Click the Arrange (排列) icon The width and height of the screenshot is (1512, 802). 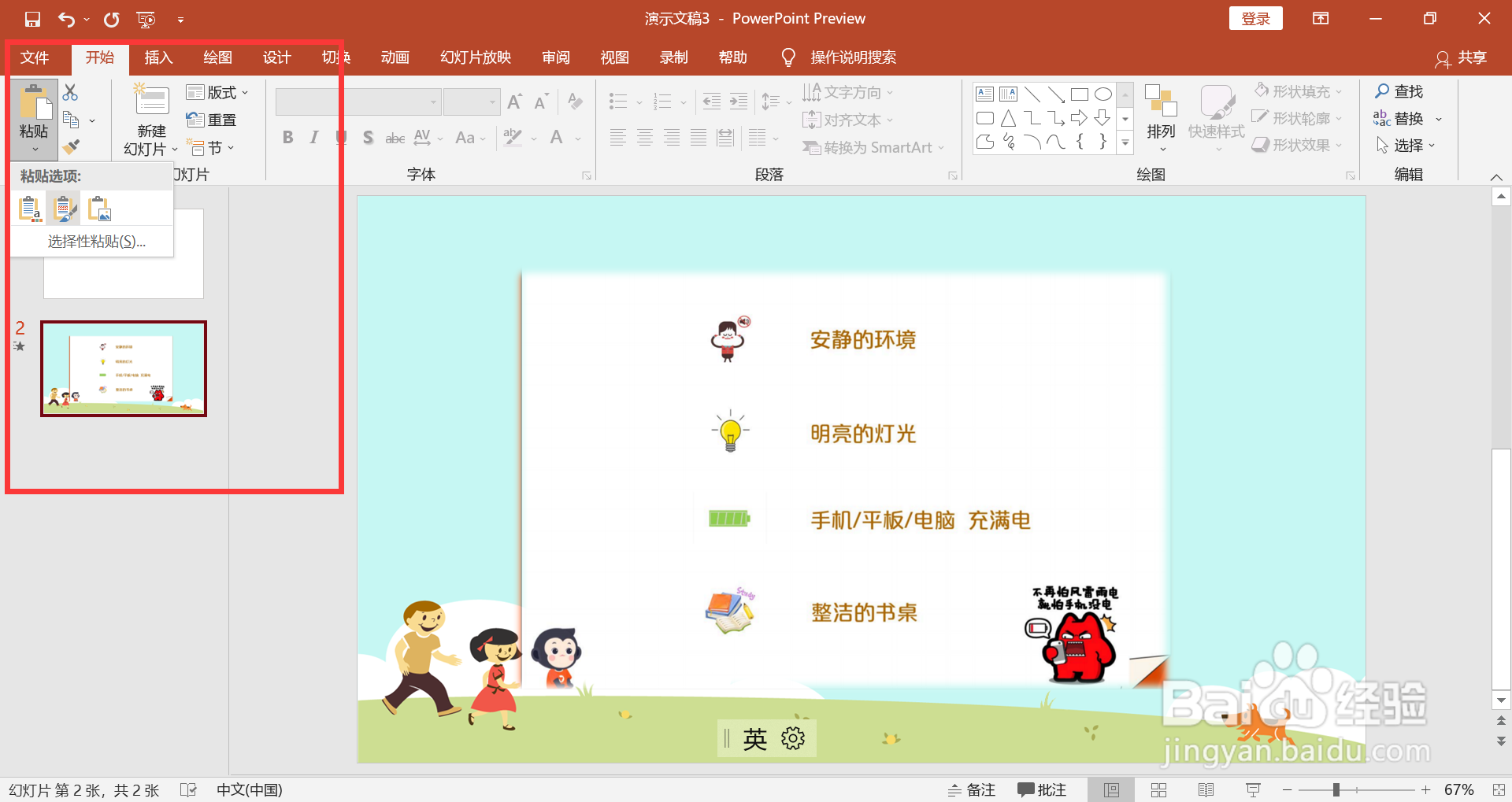click(x=1161, y=101)
